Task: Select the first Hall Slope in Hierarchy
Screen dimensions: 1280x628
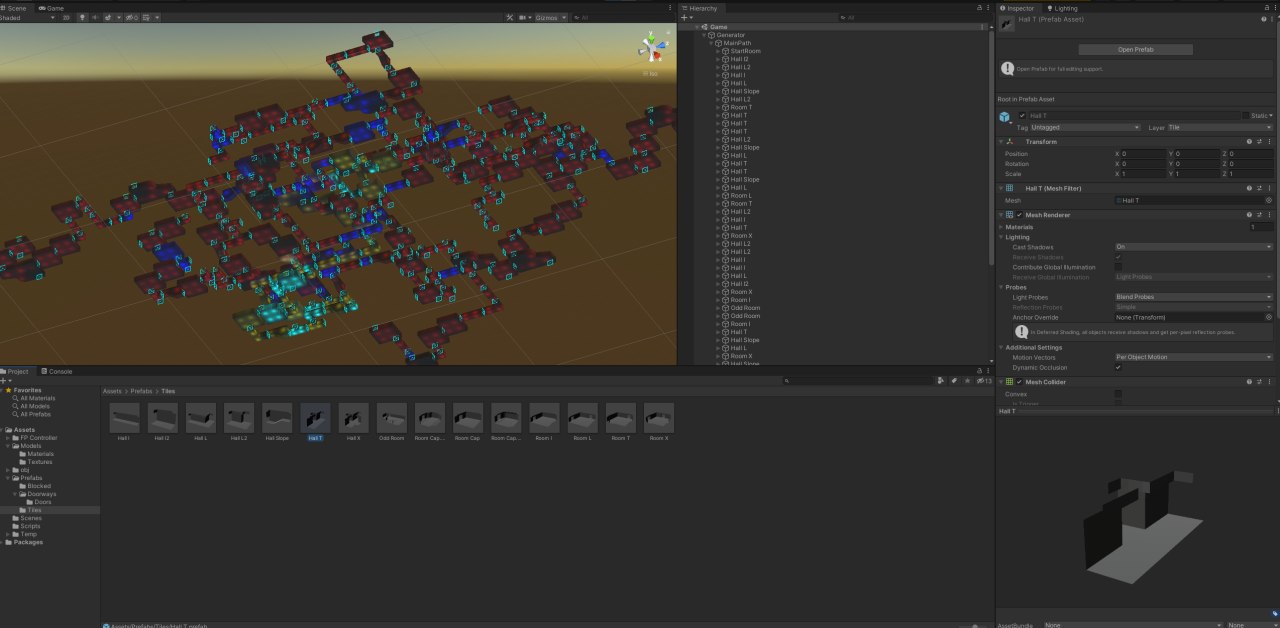Action: [x=744, y=91]
